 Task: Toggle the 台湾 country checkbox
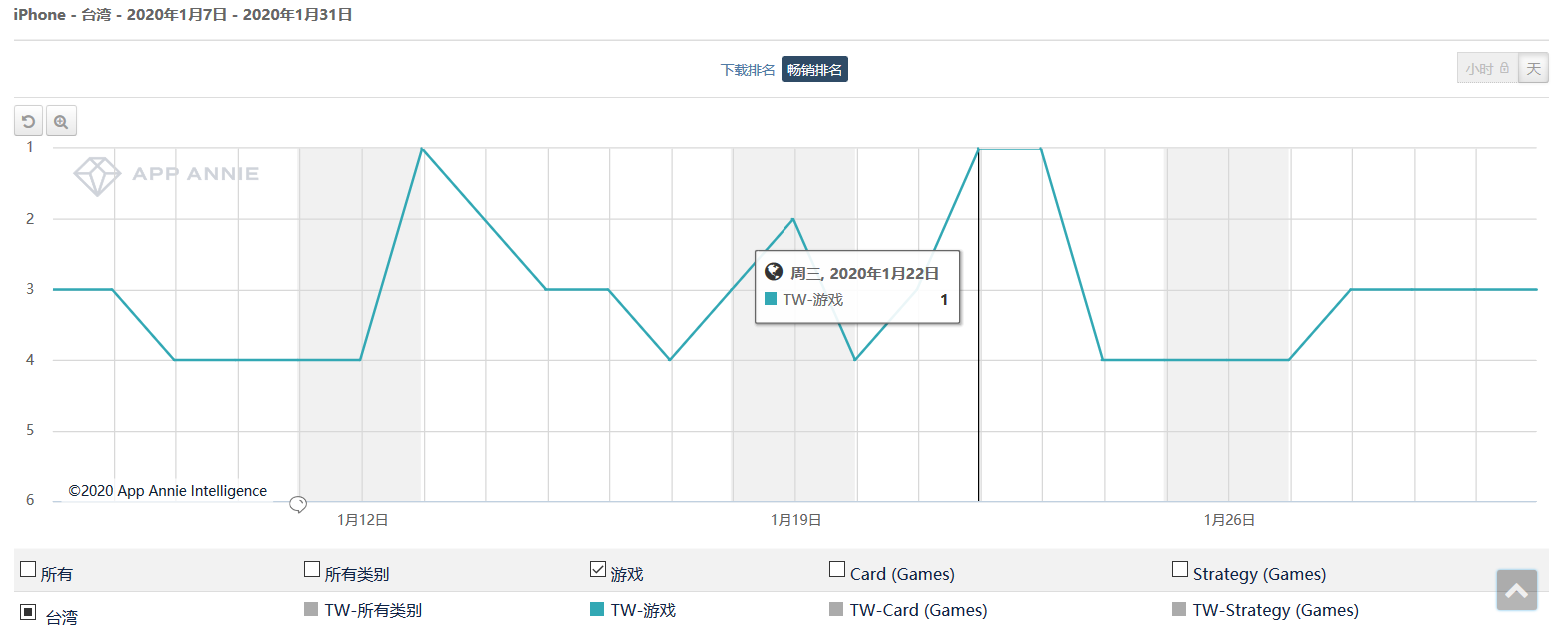click(28, 612)
